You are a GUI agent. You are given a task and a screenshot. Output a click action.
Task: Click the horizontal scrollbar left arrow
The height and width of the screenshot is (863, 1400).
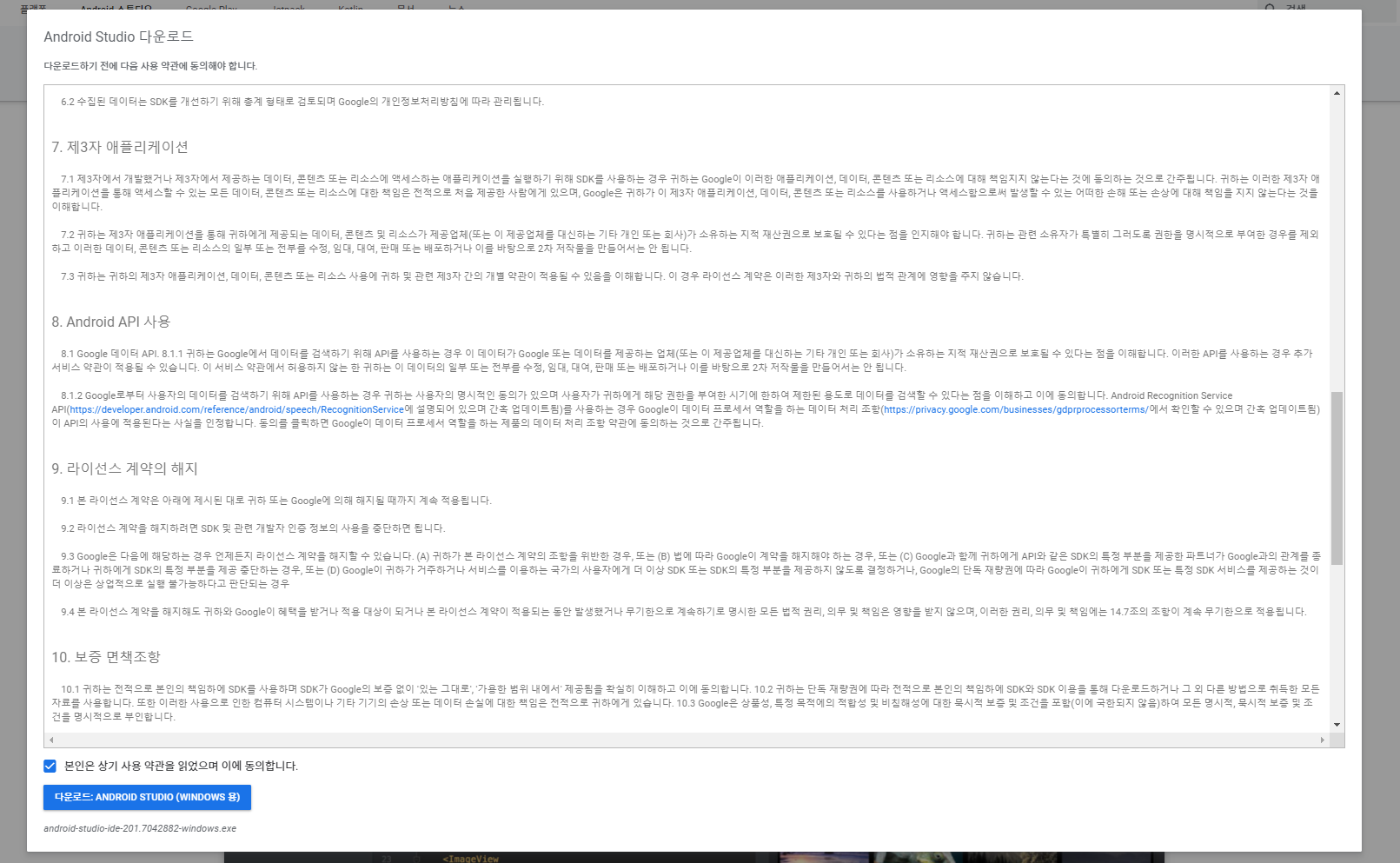pyautogui.click(x=51, y=740)
